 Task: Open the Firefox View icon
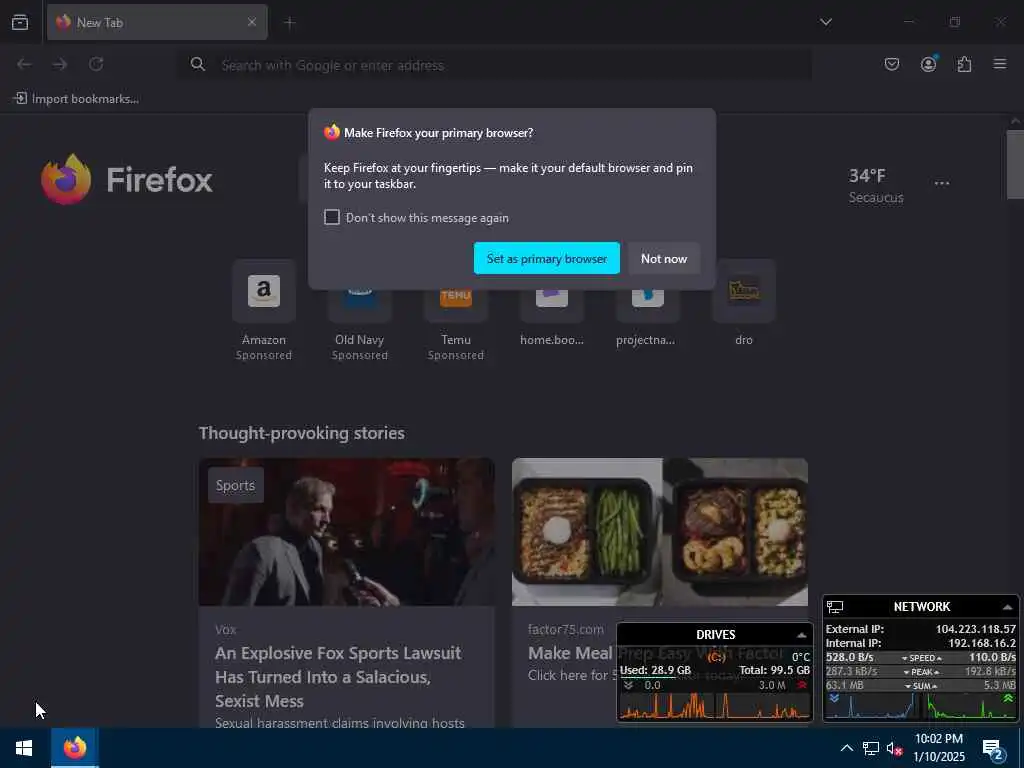pos(20,22)
